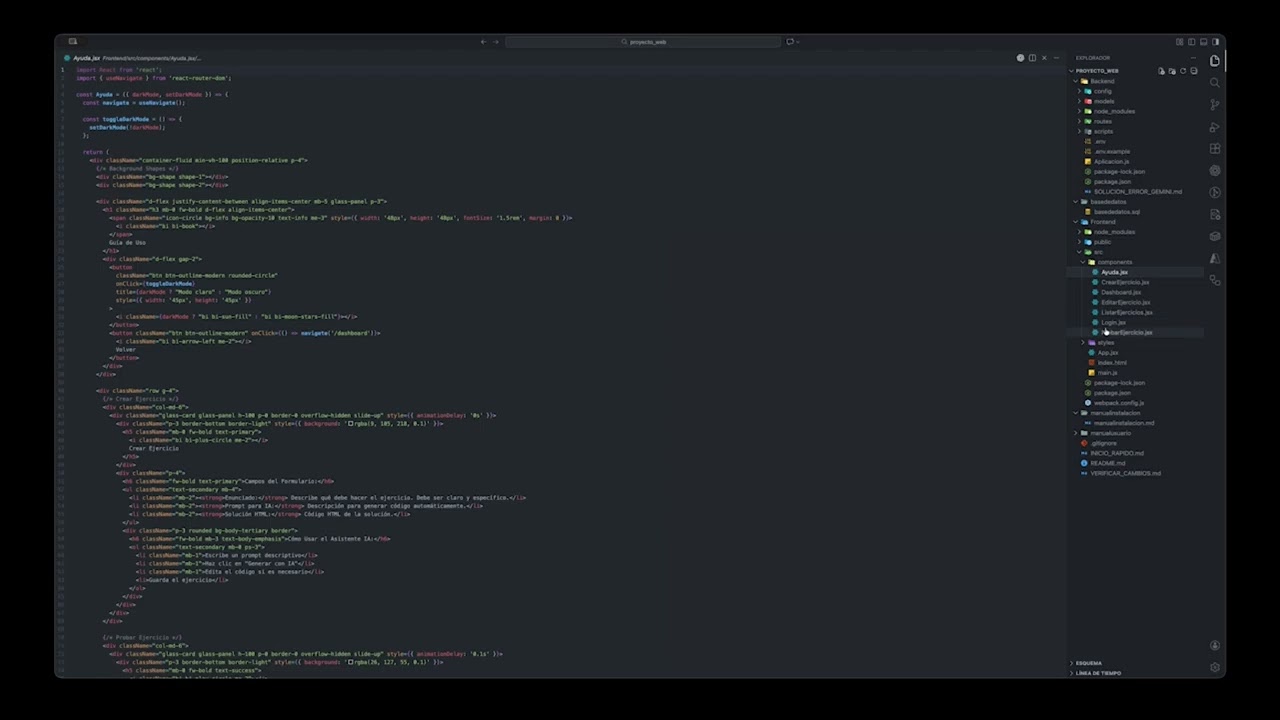Screen dimensions: 1280x720
Task: Close the Ayuda.jsx editor tab
Action: (x=1044, y=58)
